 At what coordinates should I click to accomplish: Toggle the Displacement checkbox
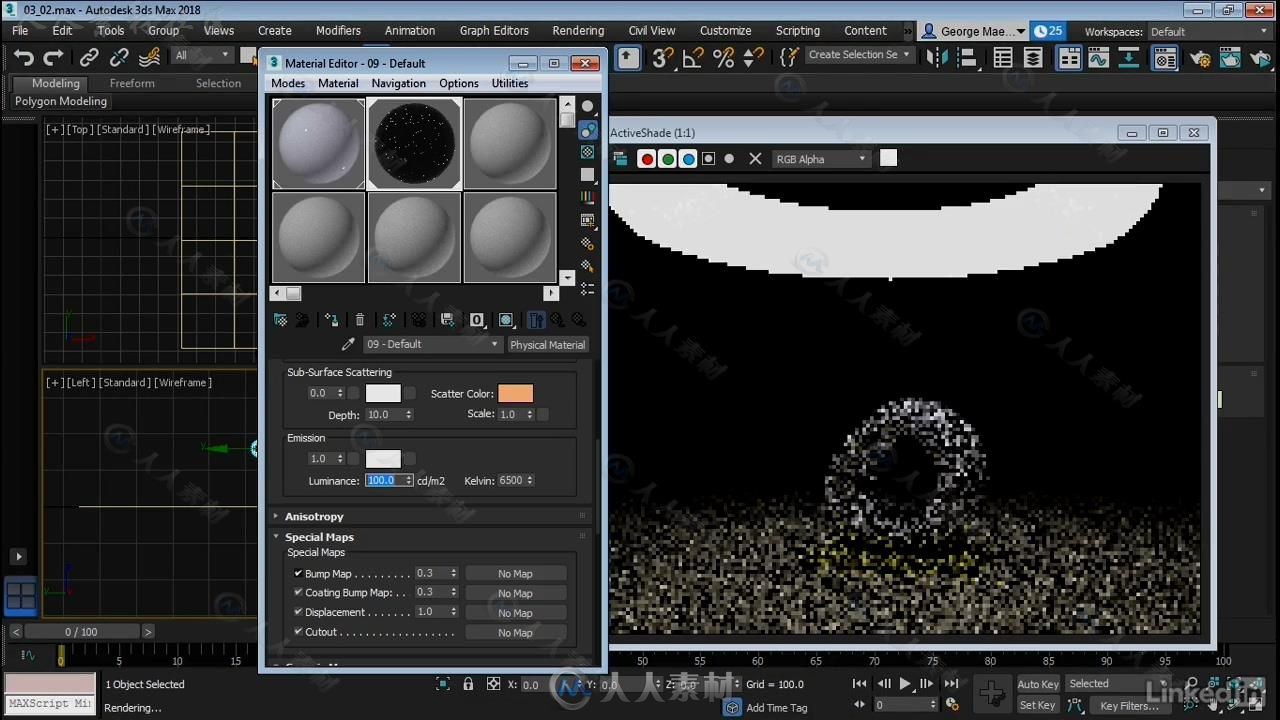pos(298,611)
